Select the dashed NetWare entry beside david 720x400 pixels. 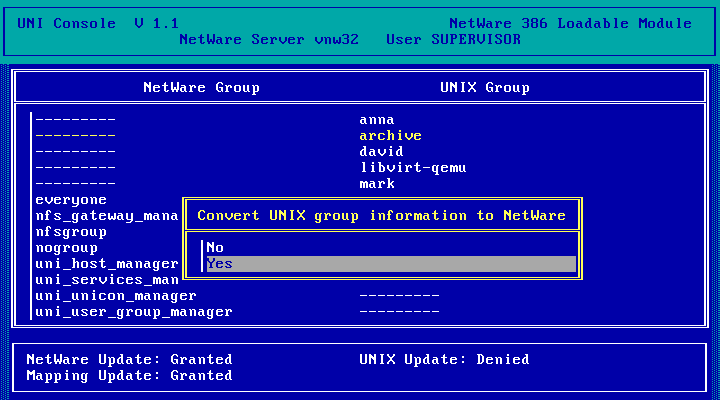point(75,152)
